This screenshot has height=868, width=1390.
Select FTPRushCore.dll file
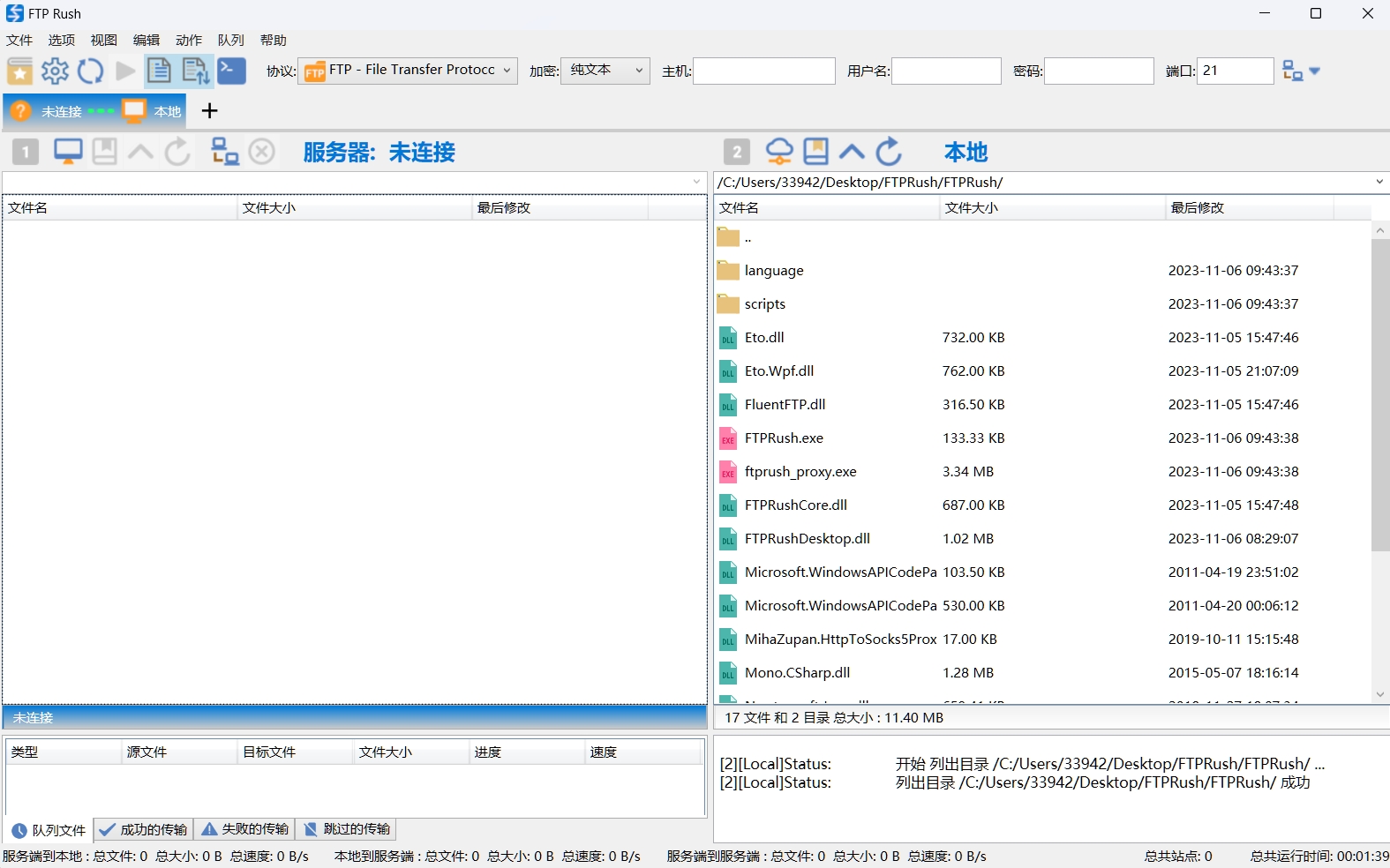click(x=1042, y=505)
